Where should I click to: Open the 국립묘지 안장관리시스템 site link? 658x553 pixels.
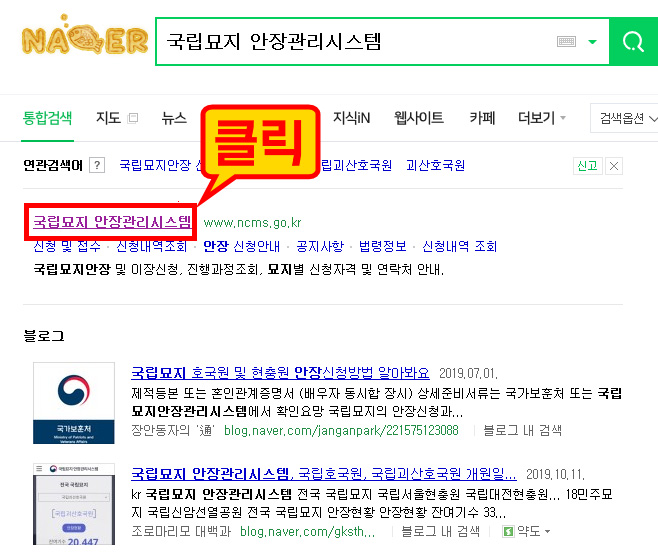(112, 222)
